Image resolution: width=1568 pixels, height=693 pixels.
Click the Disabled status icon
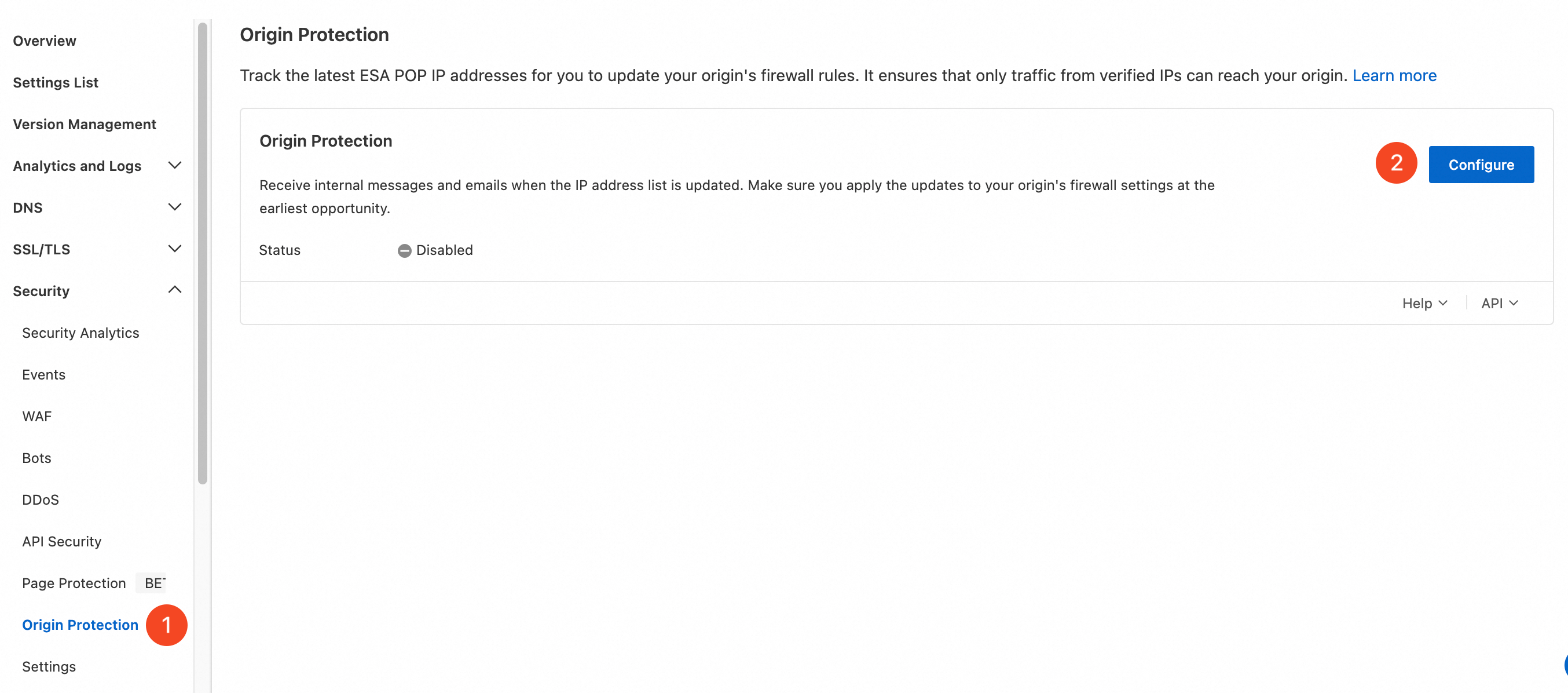coord(404,250)
